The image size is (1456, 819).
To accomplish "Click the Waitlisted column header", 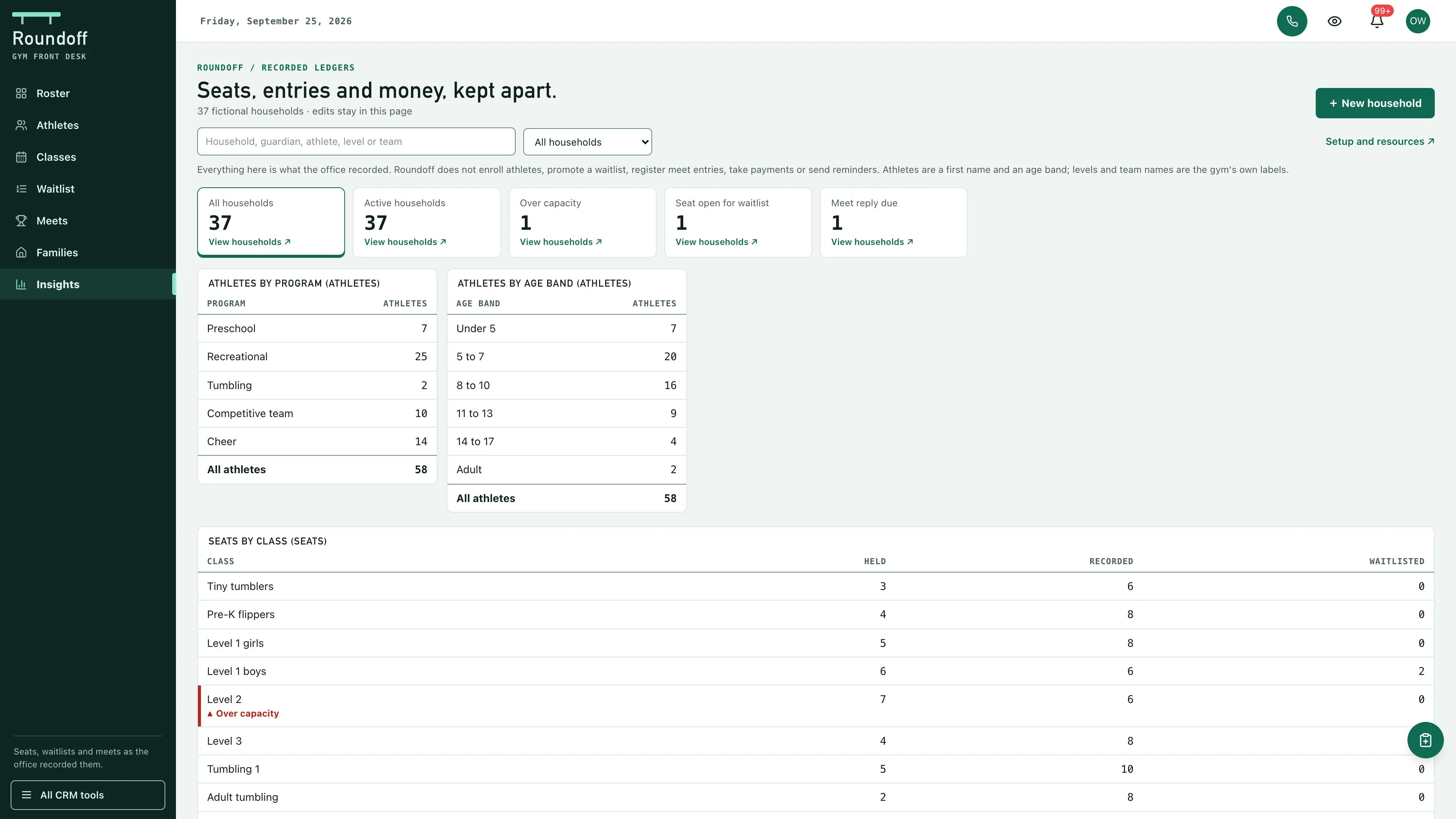I will (1396, 561).
